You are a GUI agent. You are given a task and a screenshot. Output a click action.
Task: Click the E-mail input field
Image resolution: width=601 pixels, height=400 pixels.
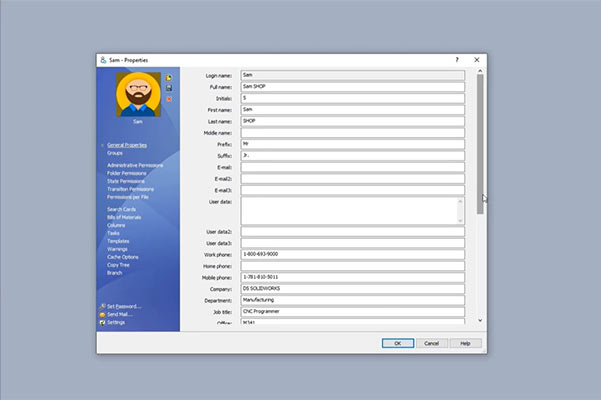(x=352, y=167)
